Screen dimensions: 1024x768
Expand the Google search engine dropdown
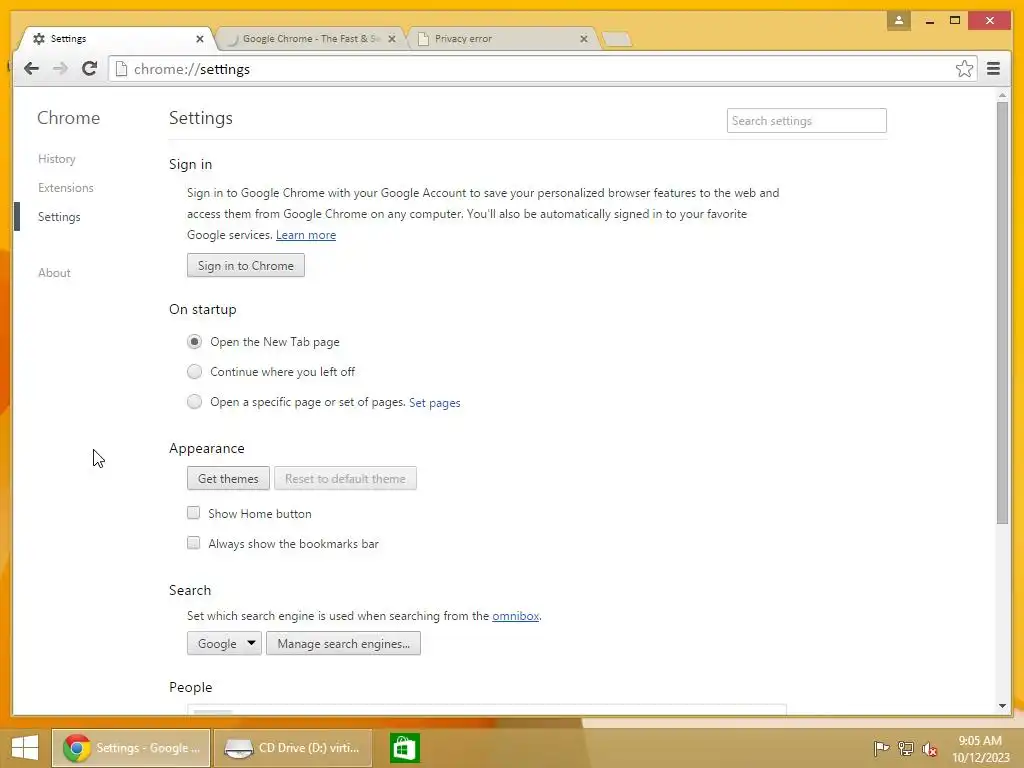(x=224, y=643)
